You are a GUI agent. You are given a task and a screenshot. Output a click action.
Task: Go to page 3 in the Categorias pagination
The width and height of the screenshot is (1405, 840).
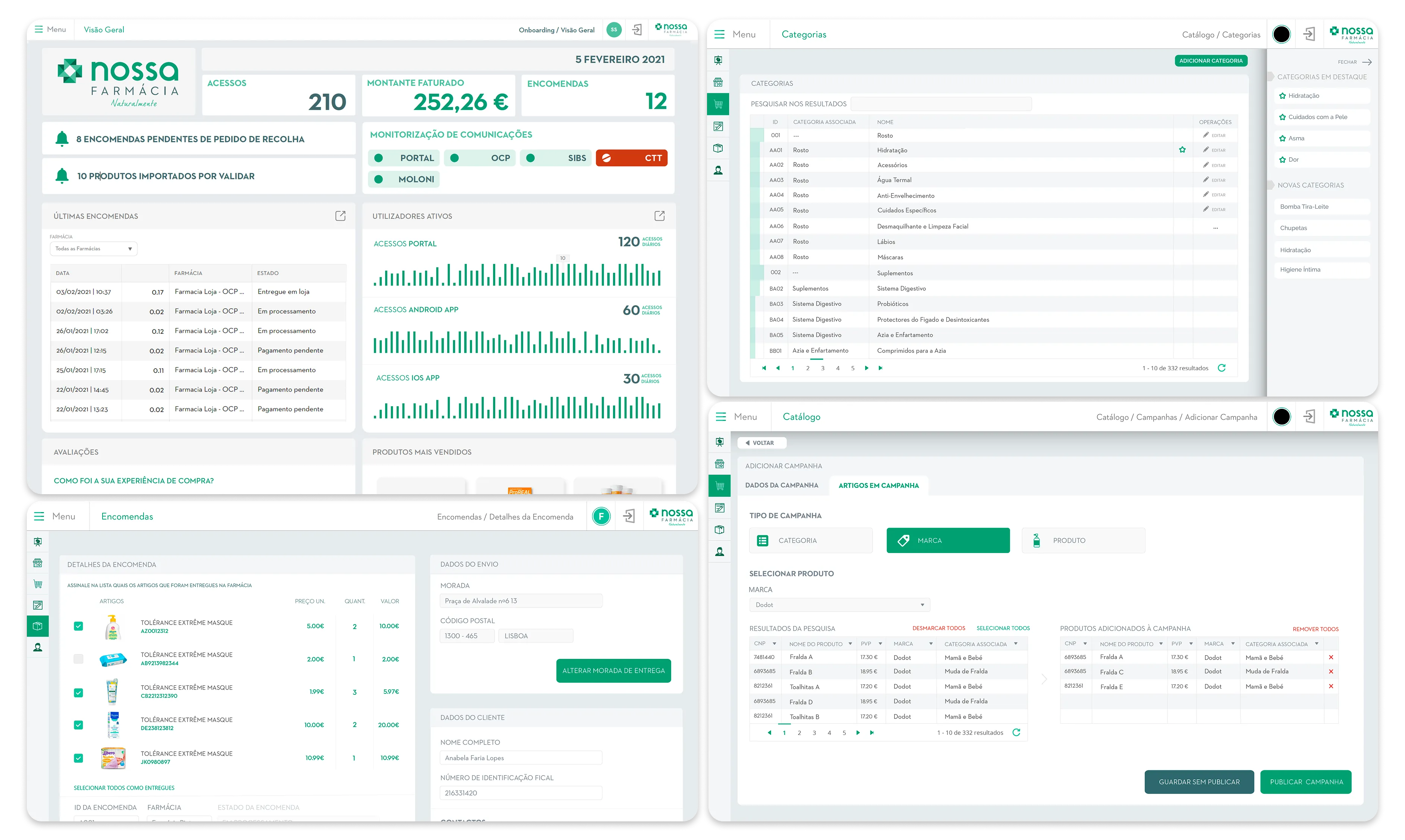point(823,368)
